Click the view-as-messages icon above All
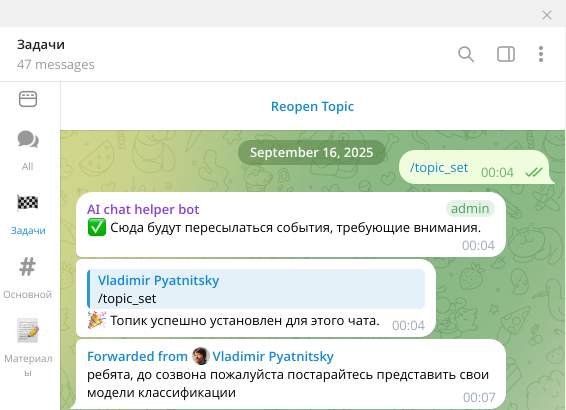Image resolution: width=566 pixels, height=410 pixels. (28, 99)
